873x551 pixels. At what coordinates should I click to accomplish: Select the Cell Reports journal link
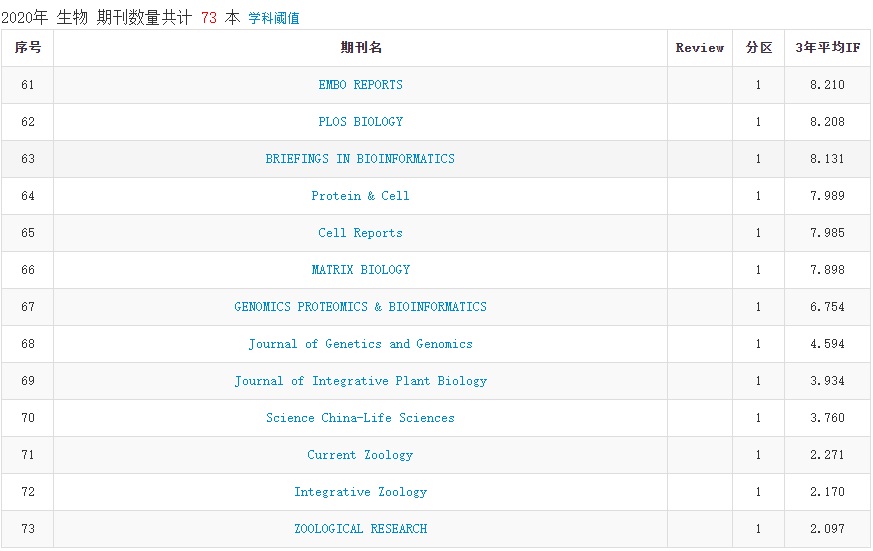[x=360, y=233]
